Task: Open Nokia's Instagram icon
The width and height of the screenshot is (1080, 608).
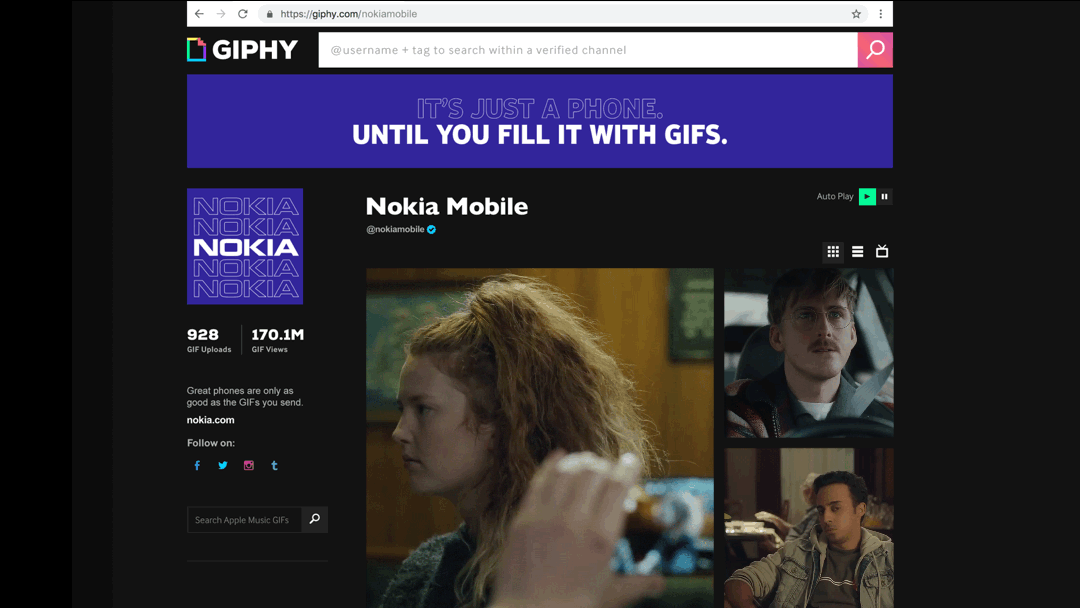Action: [x=249, y=465]
